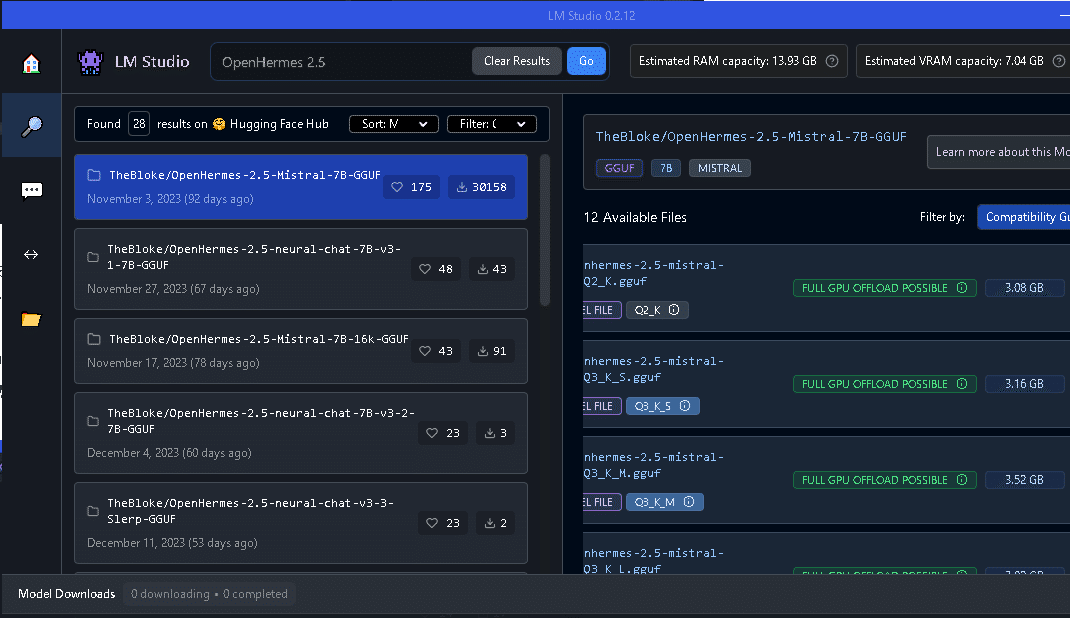The width and height of the screenshot is (1070, 618).
Task: Click info icon next to Q3_K_S tag
Action: [685, 406]
